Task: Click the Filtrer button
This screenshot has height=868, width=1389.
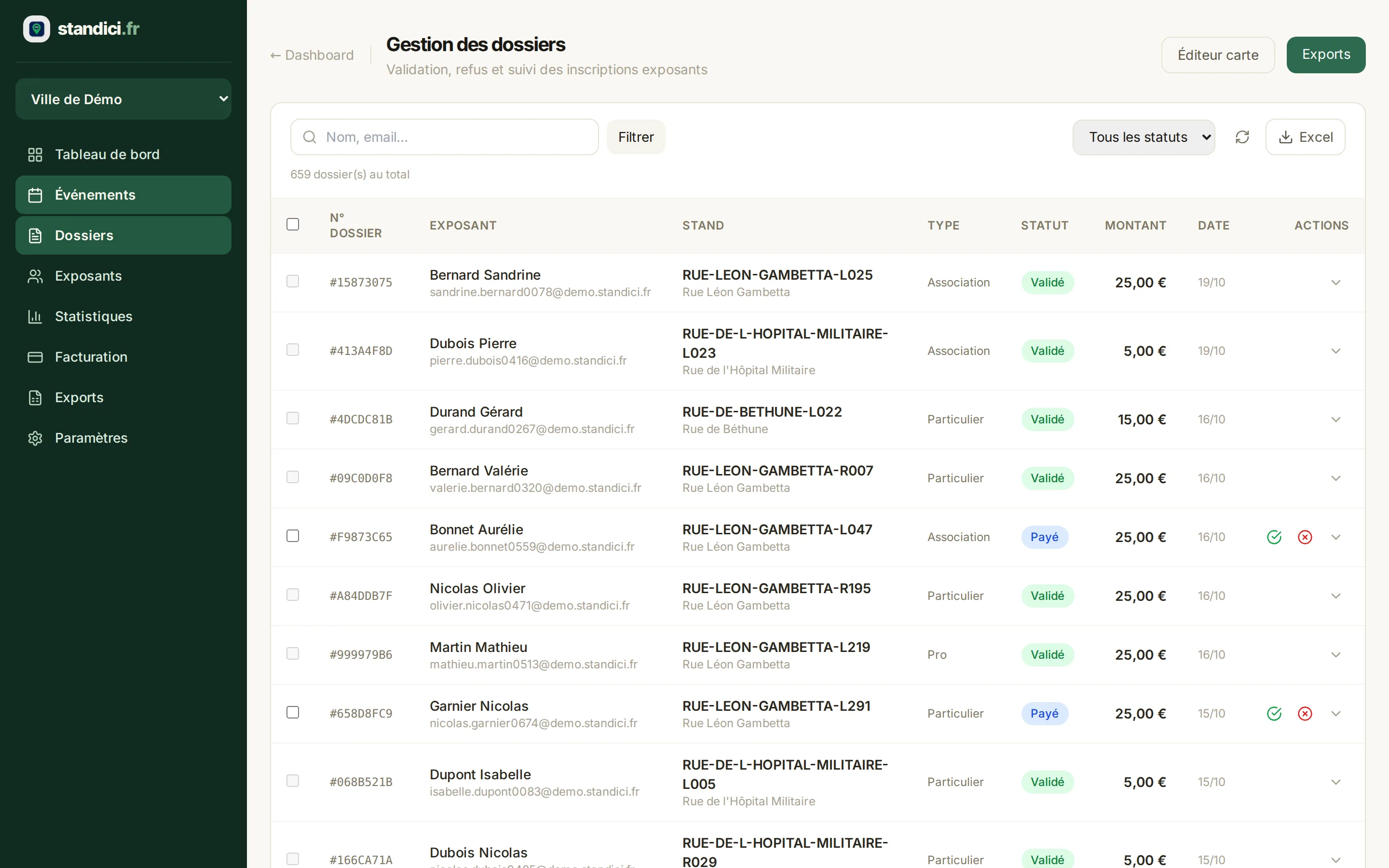Action: pyautogui.click(x=636, y=137)
